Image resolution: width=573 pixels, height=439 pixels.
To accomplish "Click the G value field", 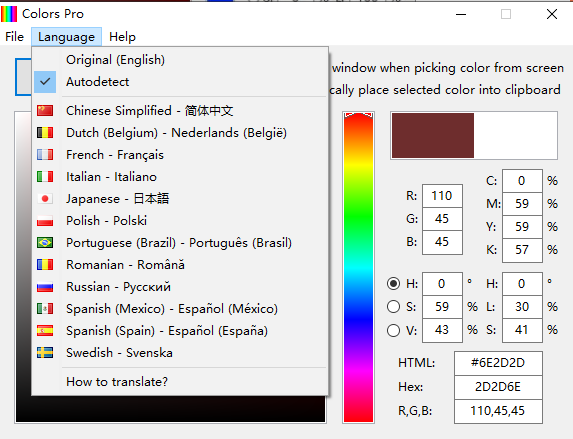I will point(442,219).
